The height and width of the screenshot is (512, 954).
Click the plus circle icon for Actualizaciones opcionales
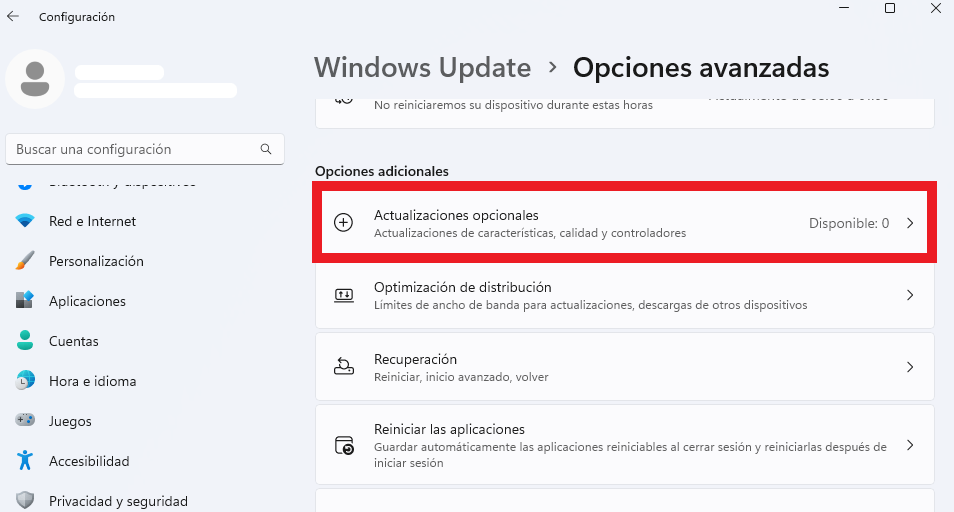point(344,223)
